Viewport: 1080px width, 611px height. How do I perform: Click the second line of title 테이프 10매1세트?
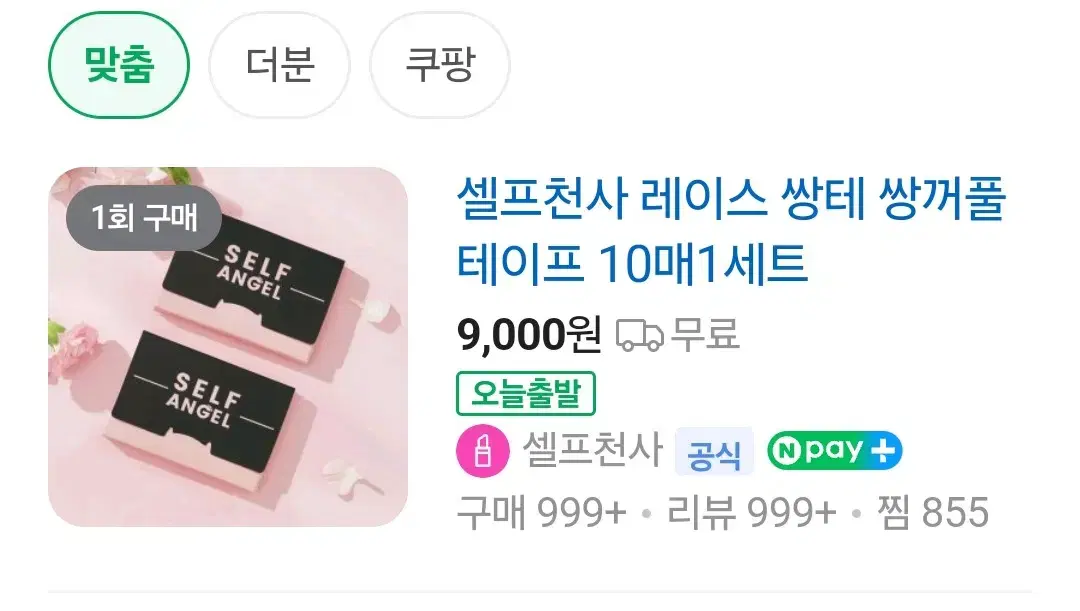(632, 263)
